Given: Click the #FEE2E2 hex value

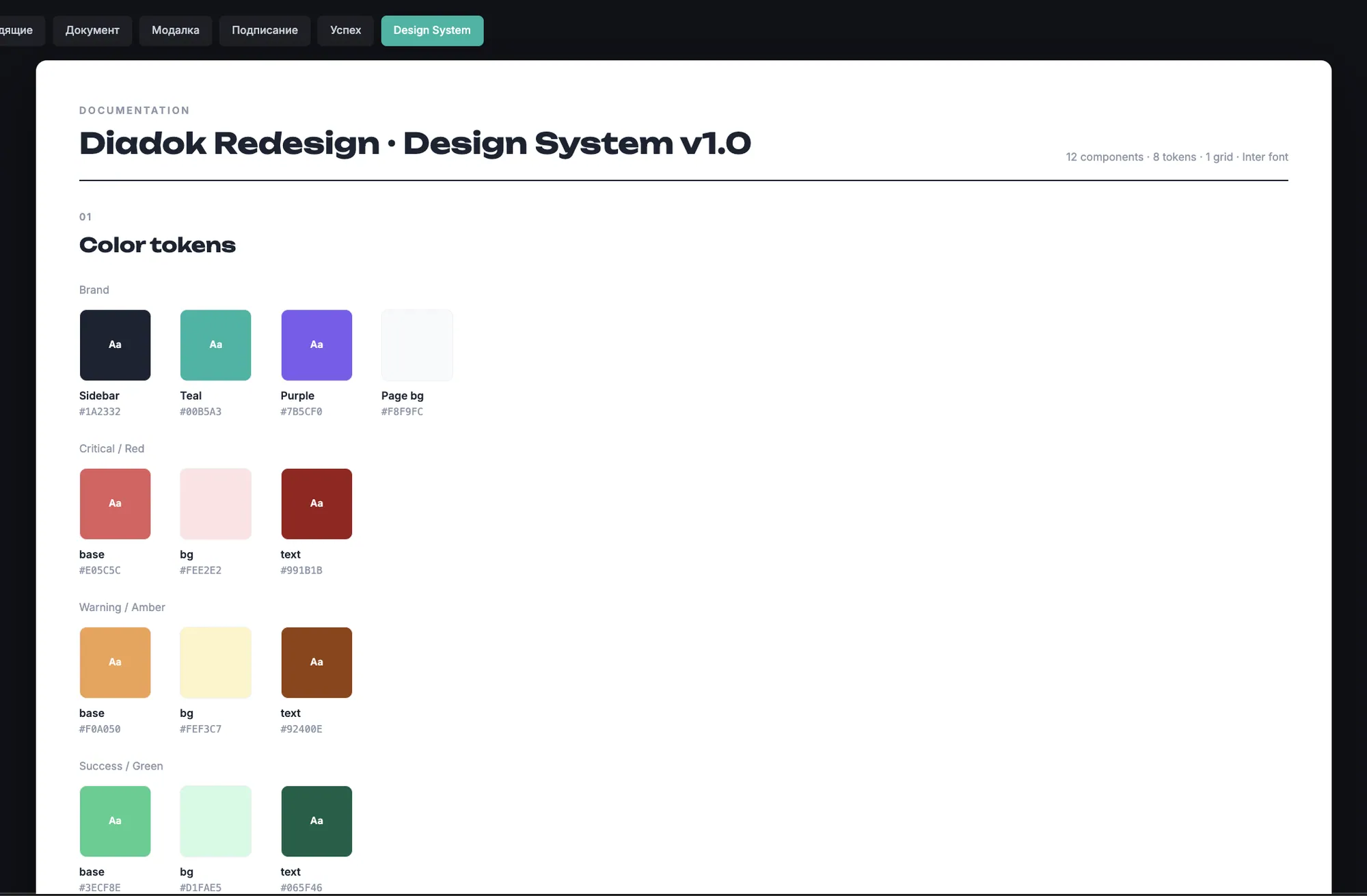Looking at the screenshot, I should point(200,570).
